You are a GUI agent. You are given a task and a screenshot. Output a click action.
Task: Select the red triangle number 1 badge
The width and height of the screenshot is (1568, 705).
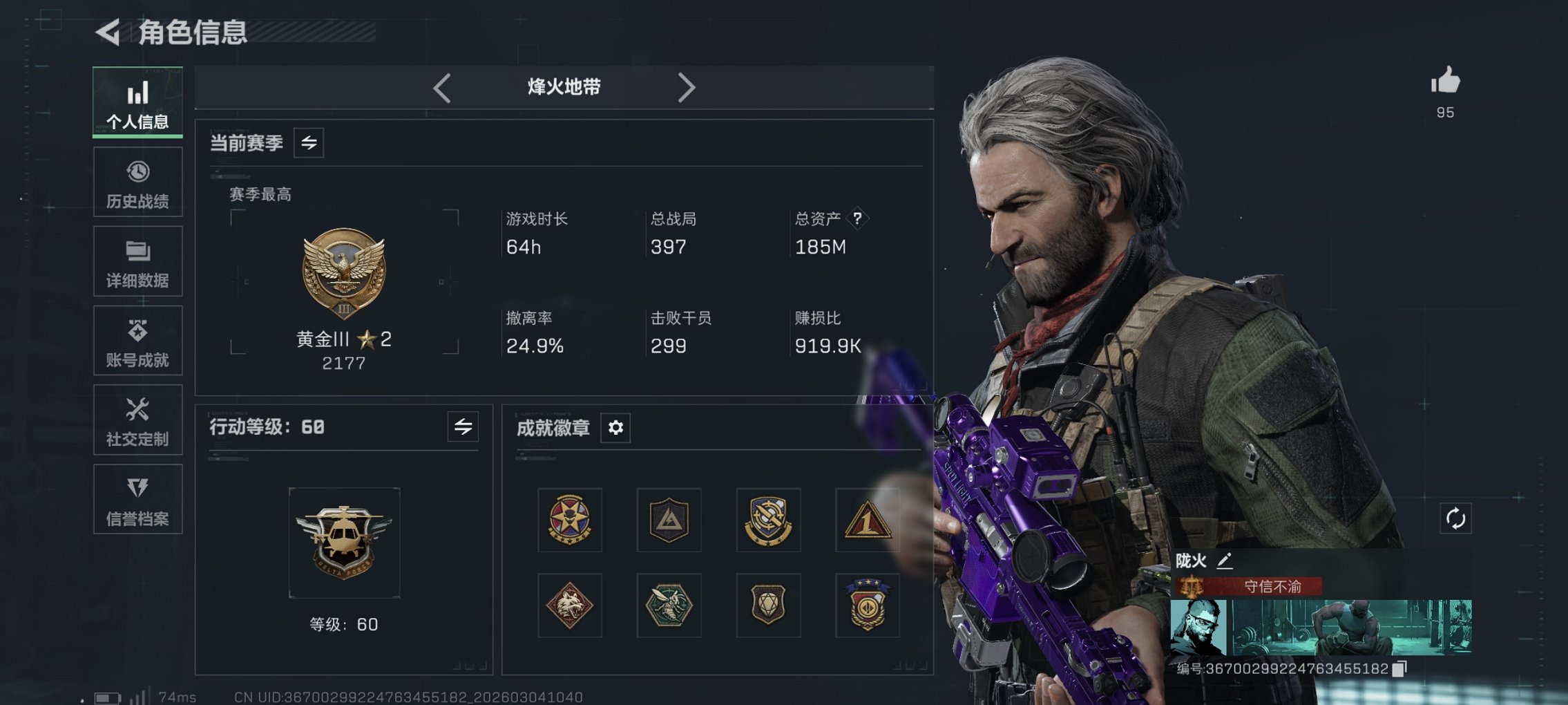[x=868, y=520]
